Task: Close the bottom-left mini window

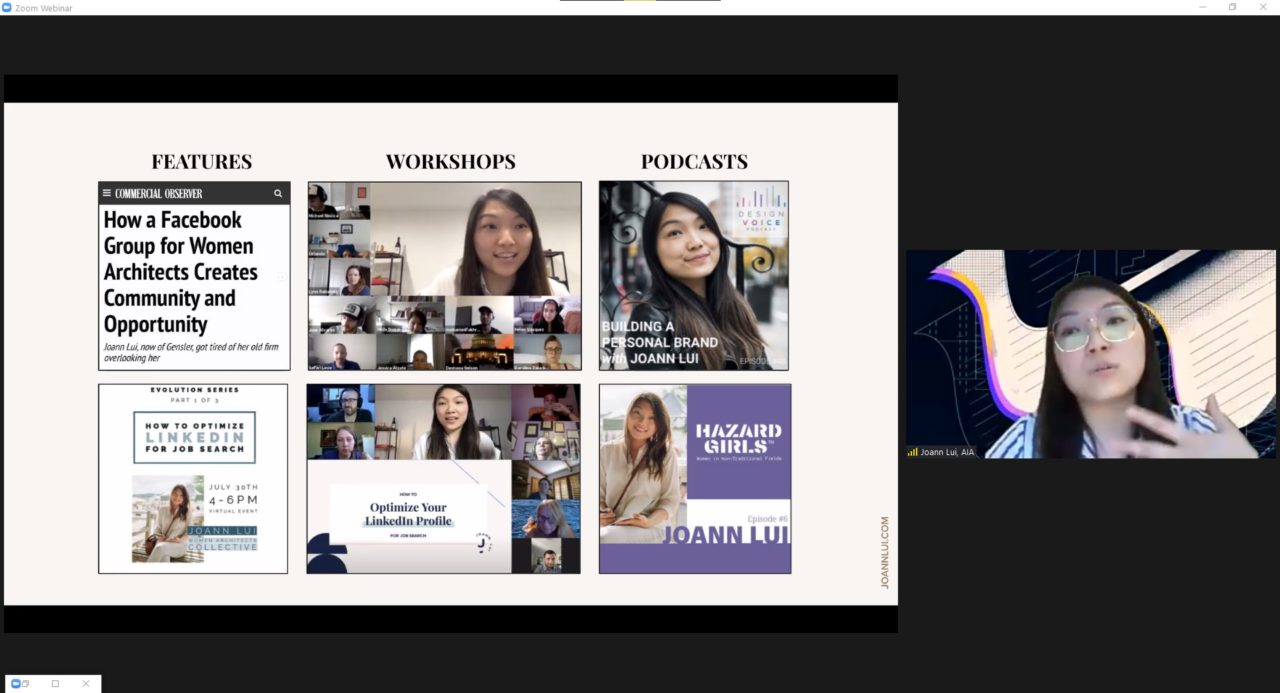Action: (86, 684)
